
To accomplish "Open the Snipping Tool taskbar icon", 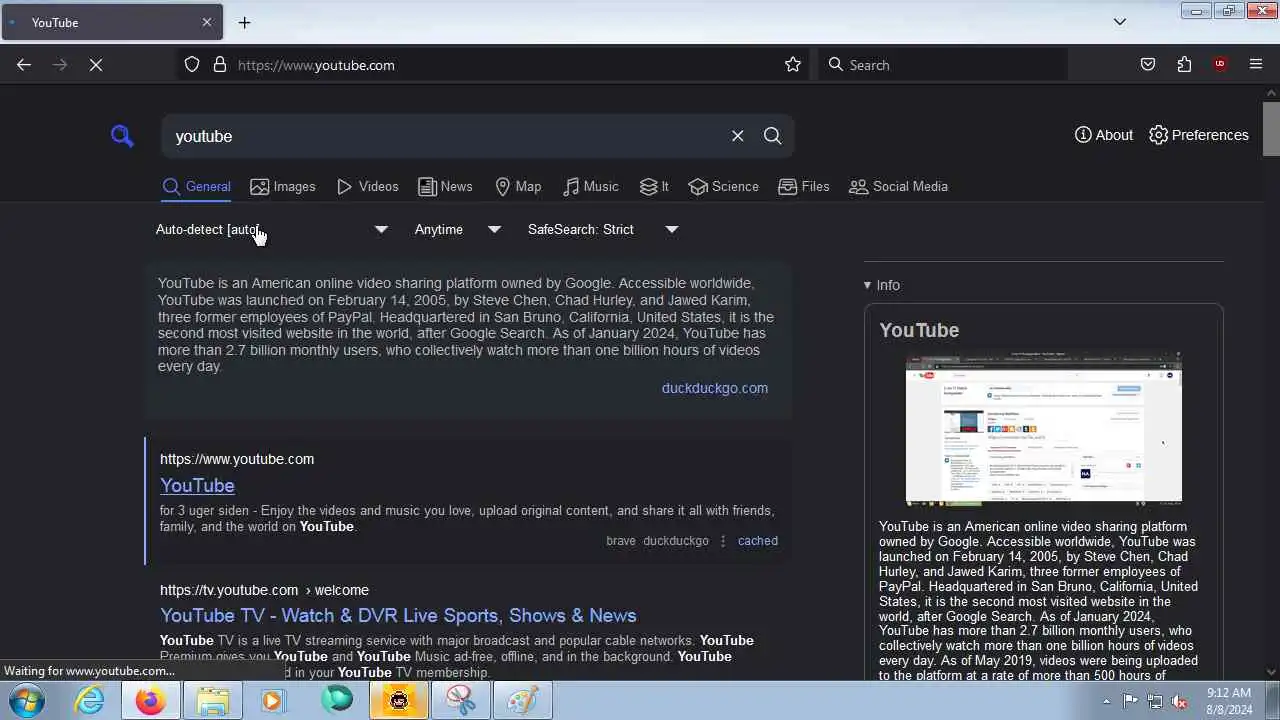I will pos(461,701).
